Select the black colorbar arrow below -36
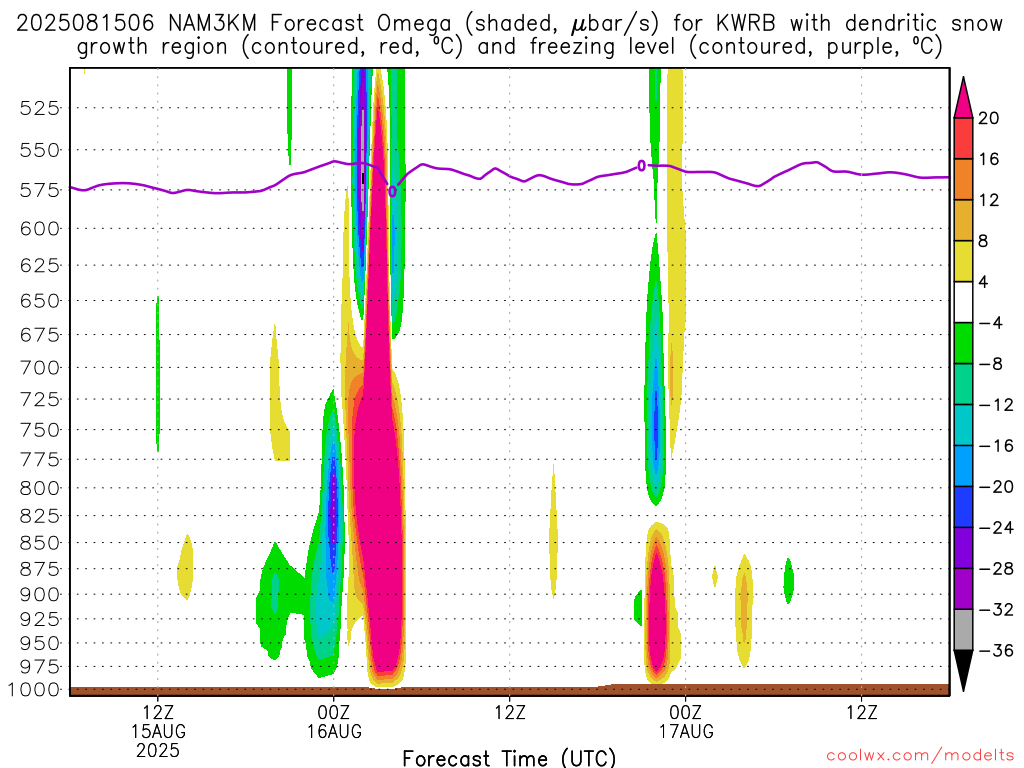Image resolution: width=1024 pixels, height=768 pixels. 963,671
